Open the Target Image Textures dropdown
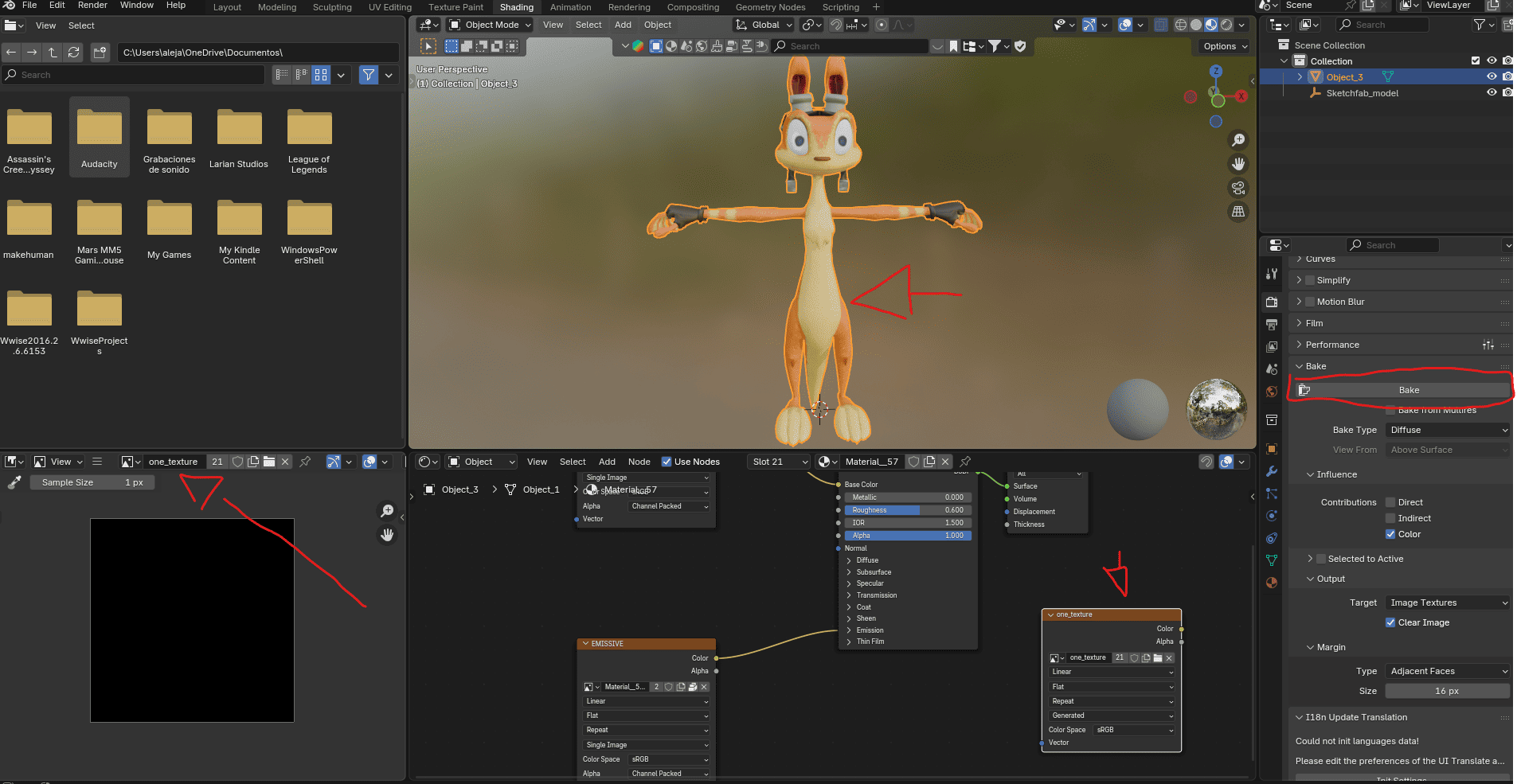Image resolution: width=1517 pixels, height=784 pixels. (1448, 603)
